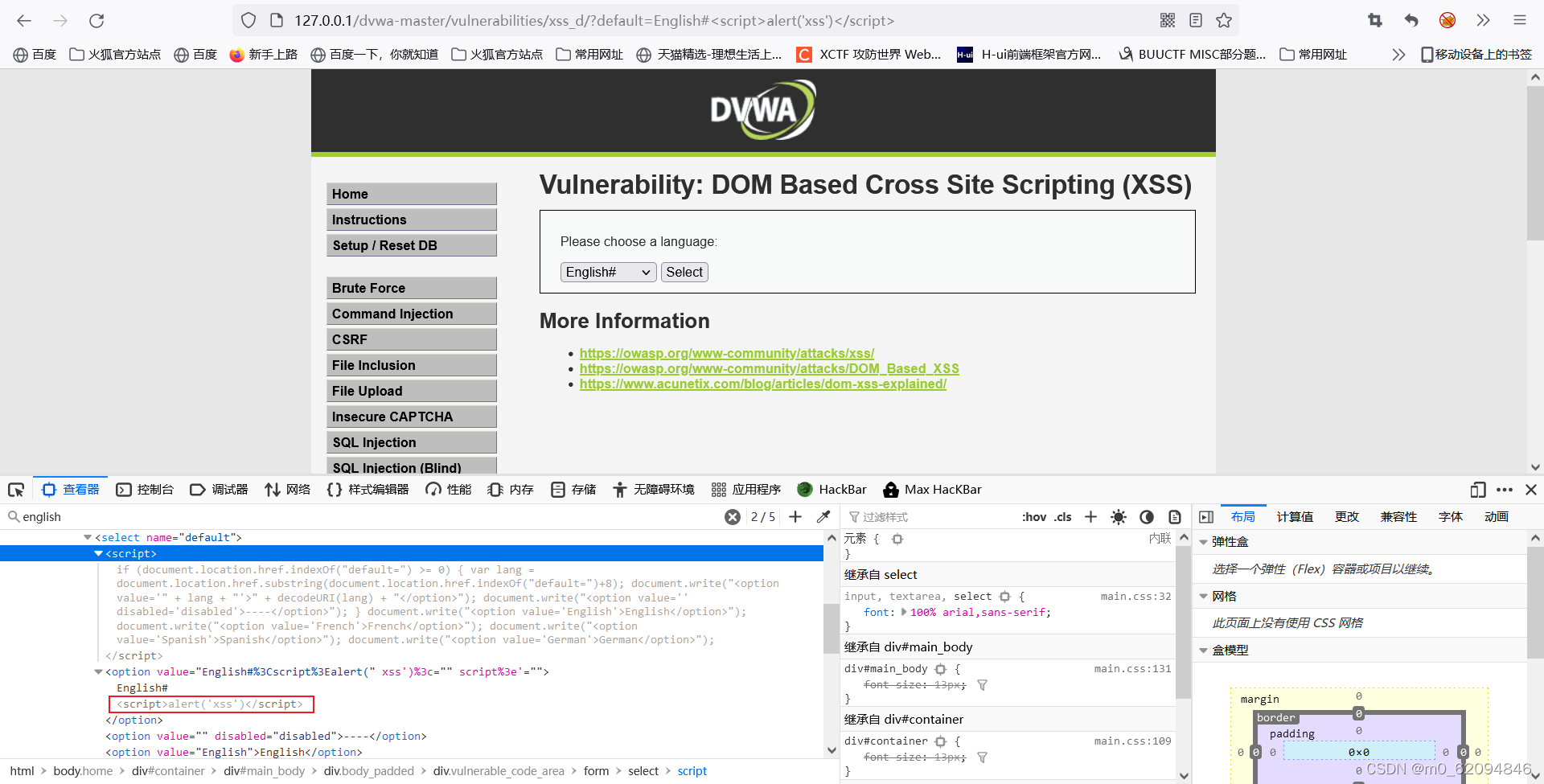
Task: Click the Select button in the language form
Action: [x=684, y=273]
